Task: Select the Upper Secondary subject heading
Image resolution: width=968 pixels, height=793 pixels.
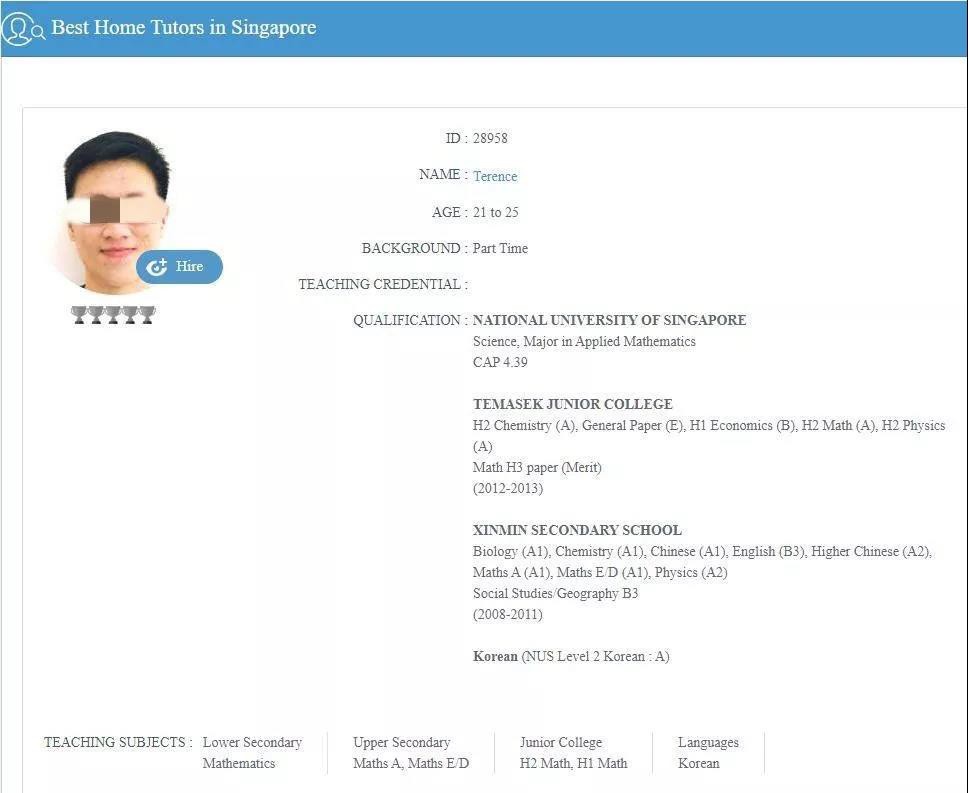Action: [401, 742]
